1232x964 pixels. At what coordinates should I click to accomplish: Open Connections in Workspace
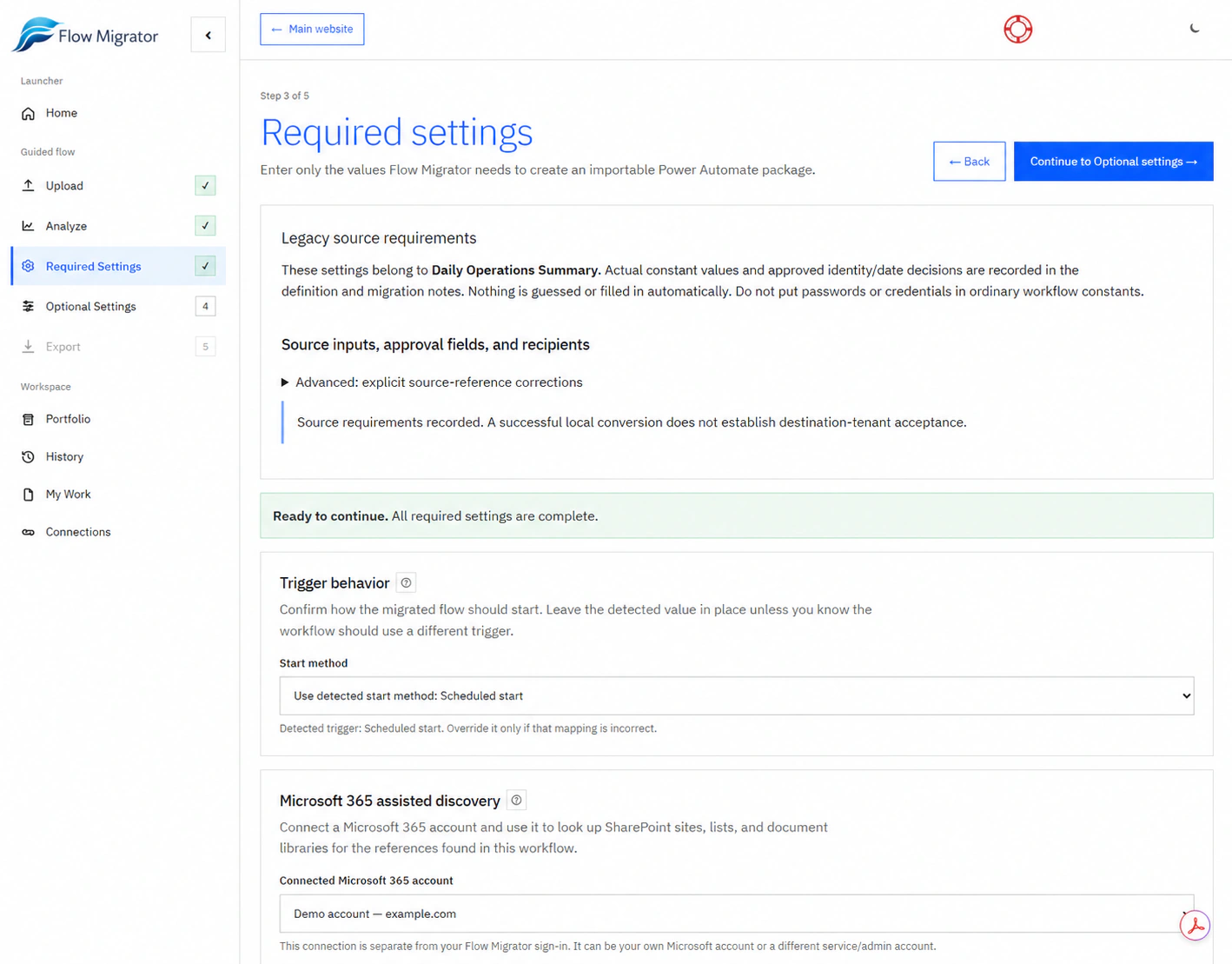[118, 532]
